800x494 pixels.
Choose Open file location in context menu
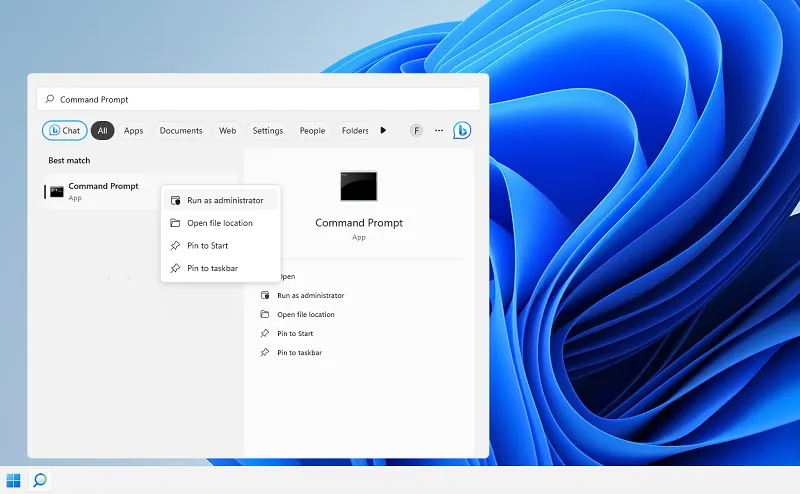[x=221, y=223]
